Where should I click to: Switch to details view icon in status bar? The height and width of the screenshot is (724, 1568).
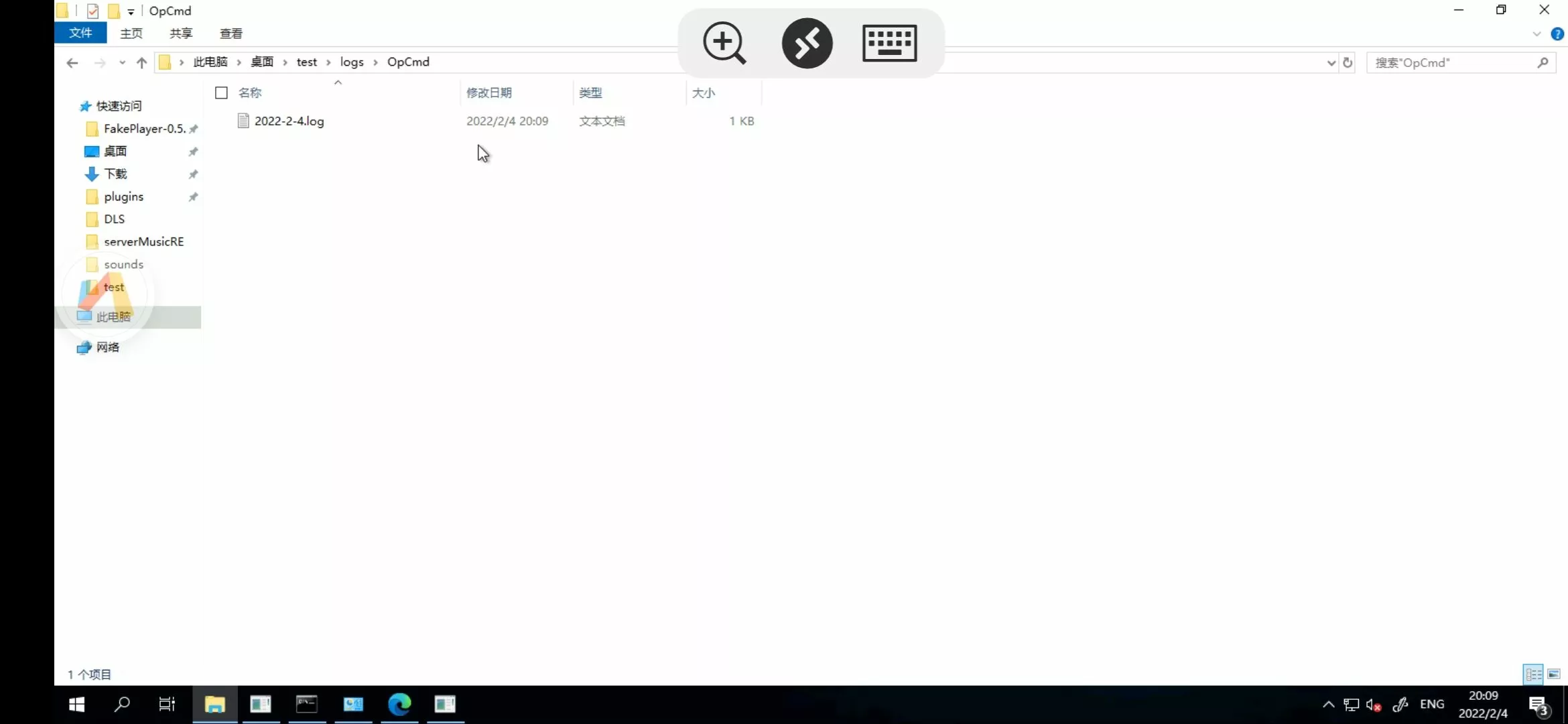click(x=1533, y=674)
